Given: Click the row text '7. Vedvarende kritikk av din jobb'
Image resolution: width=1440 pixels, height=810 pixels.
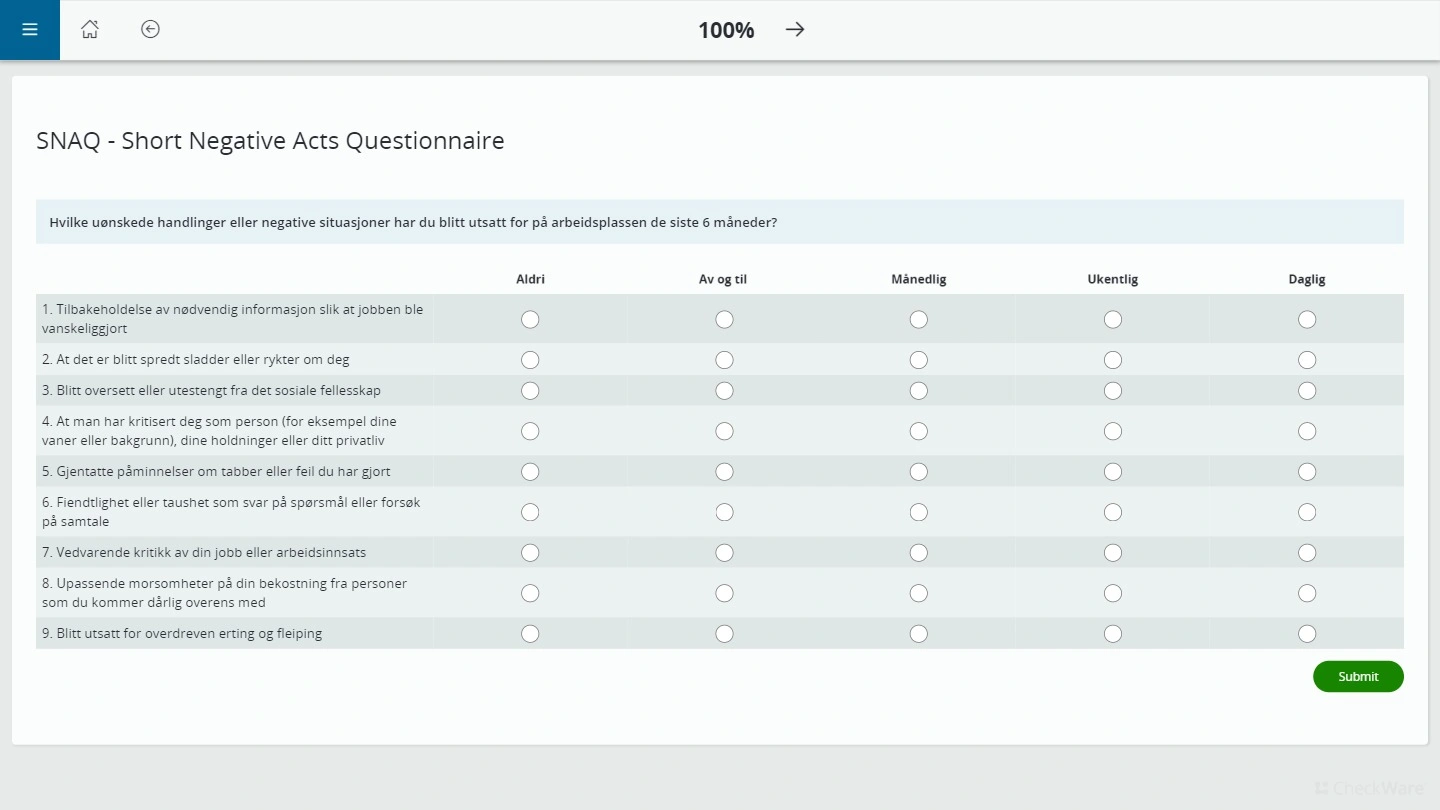Looking at the screenshot, I should (x=204, y=553).
